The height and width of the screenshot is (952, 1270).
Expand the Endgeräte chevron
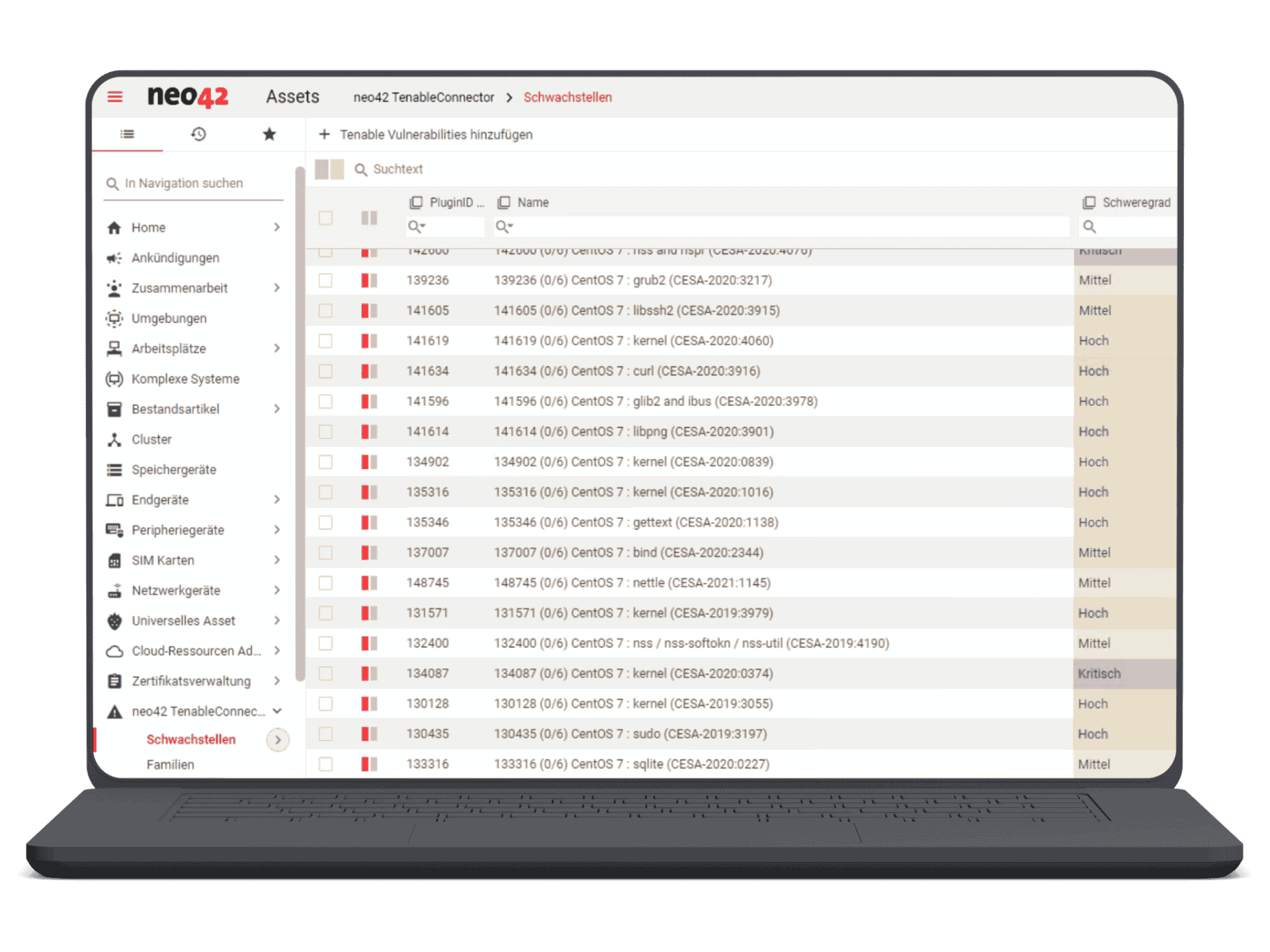[x=277, y=500]
